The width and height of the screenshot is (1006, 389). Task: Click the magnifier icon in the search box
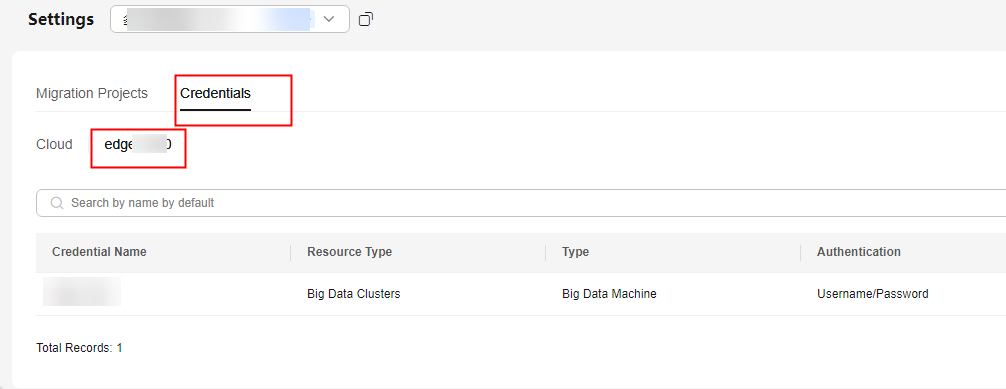[x=57, y=203]
